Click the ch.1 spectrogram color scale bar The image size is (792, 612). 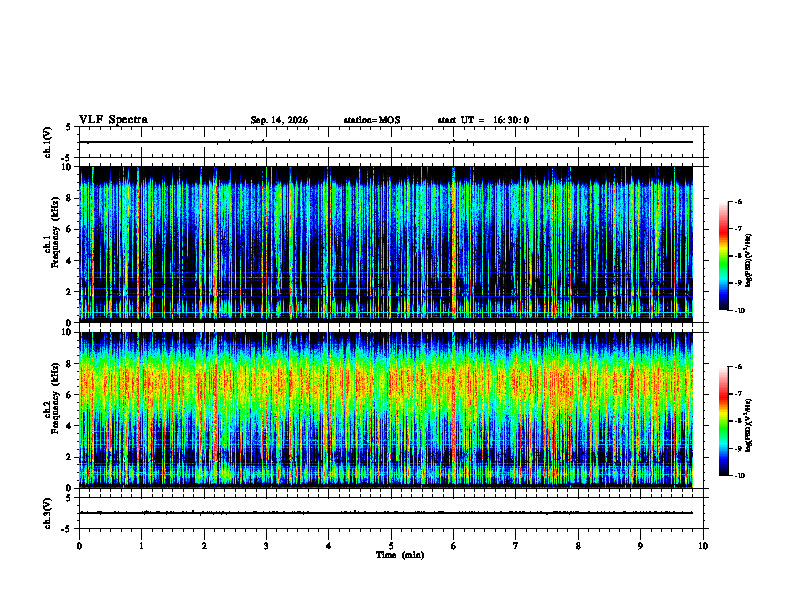[723, 256]
